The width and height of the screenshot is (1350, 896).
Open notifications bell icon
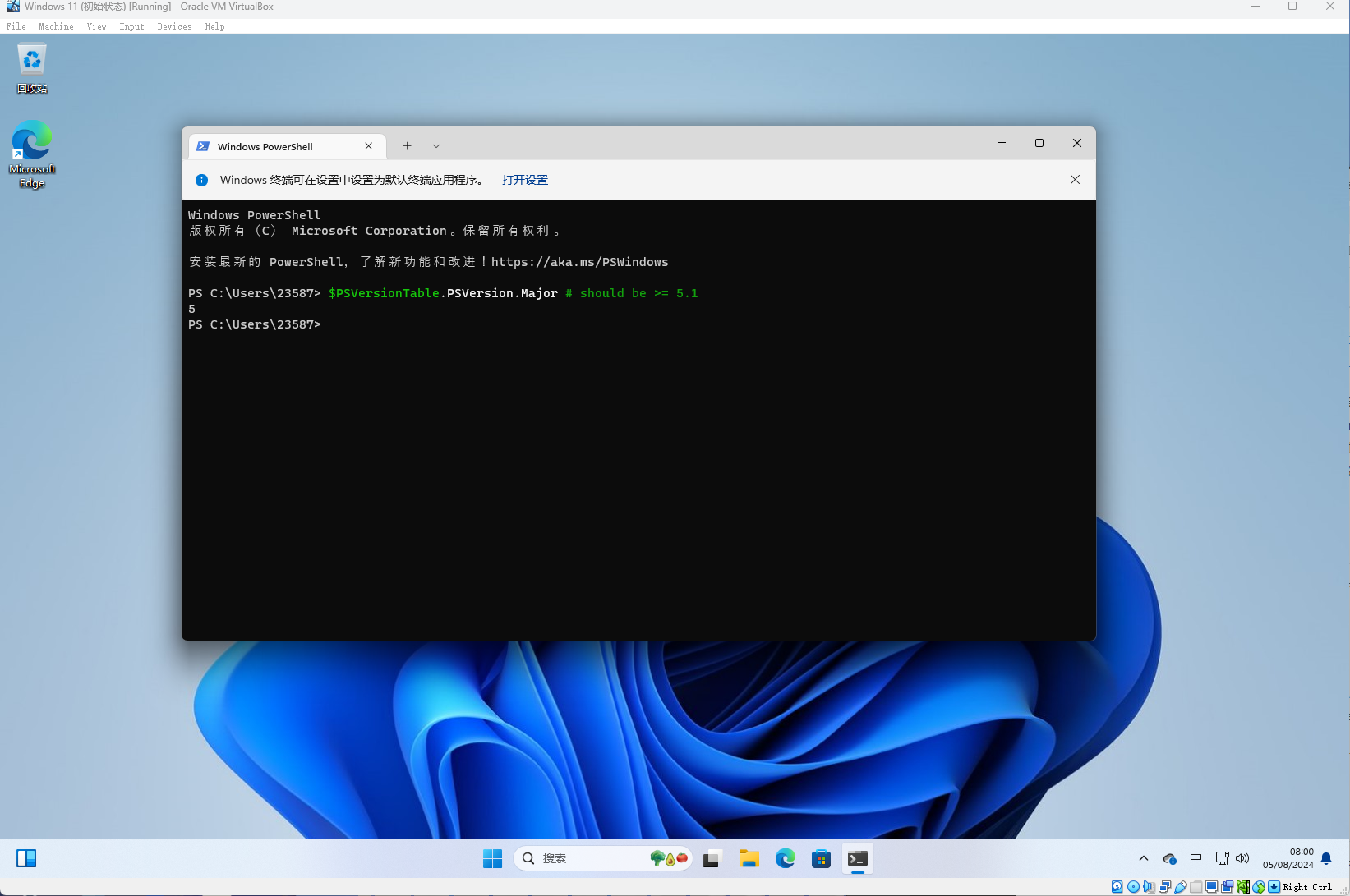[x=1326, y=859]
